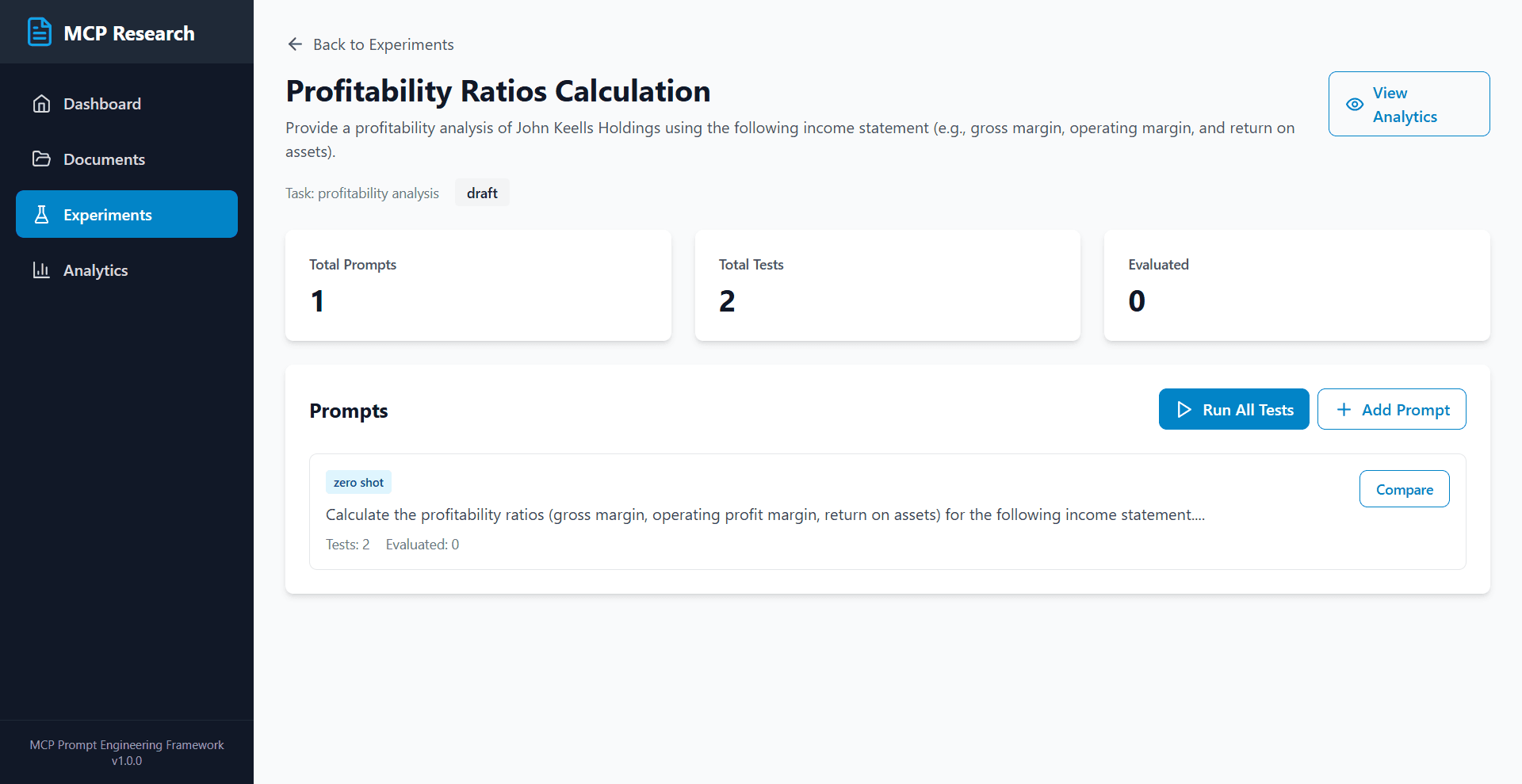Click the back arrow icon
Screen dimensions: 1522x784
295,44
